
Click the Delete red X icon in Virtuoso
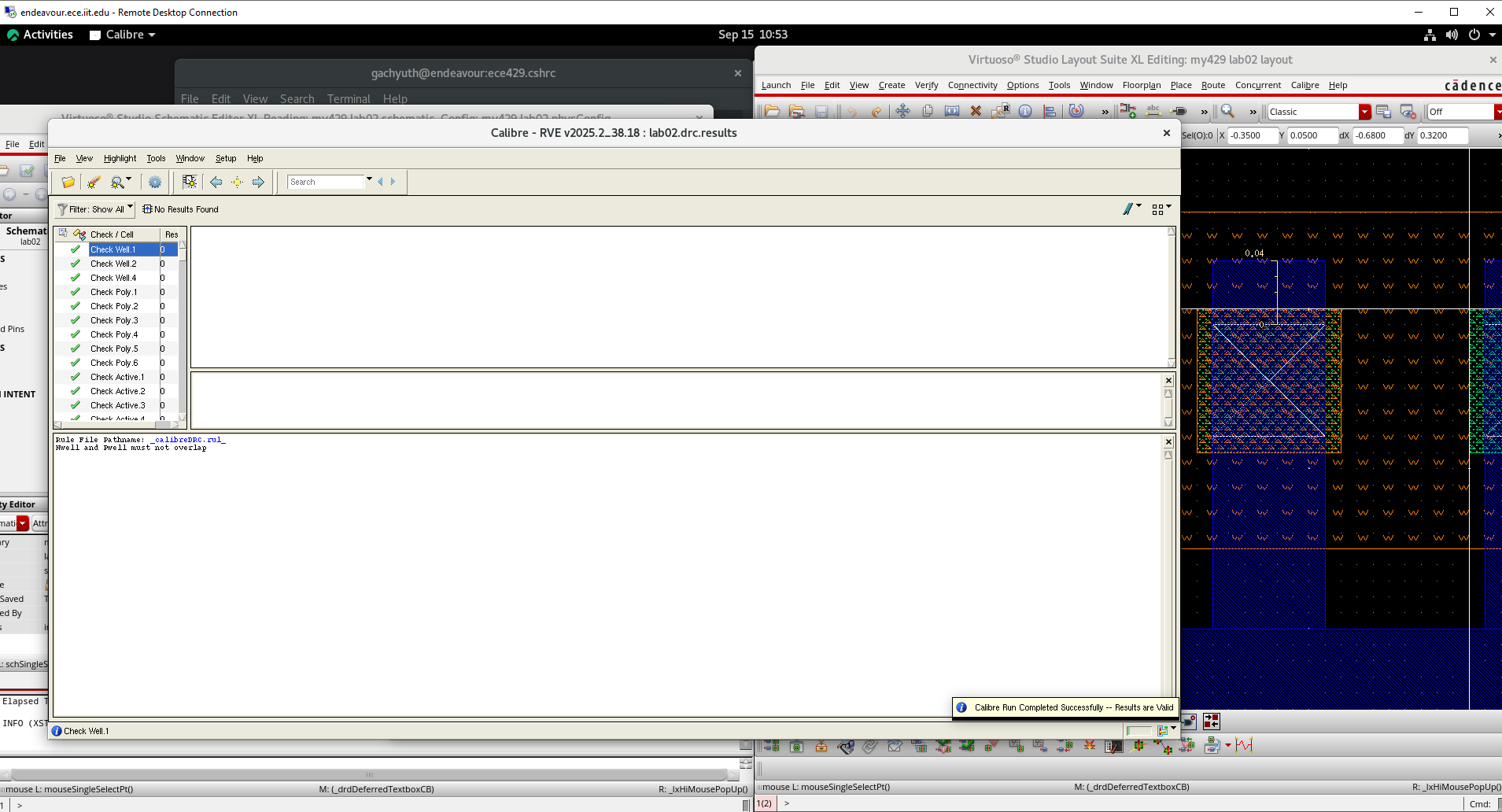pyautogui.click(x=976, y=111)
